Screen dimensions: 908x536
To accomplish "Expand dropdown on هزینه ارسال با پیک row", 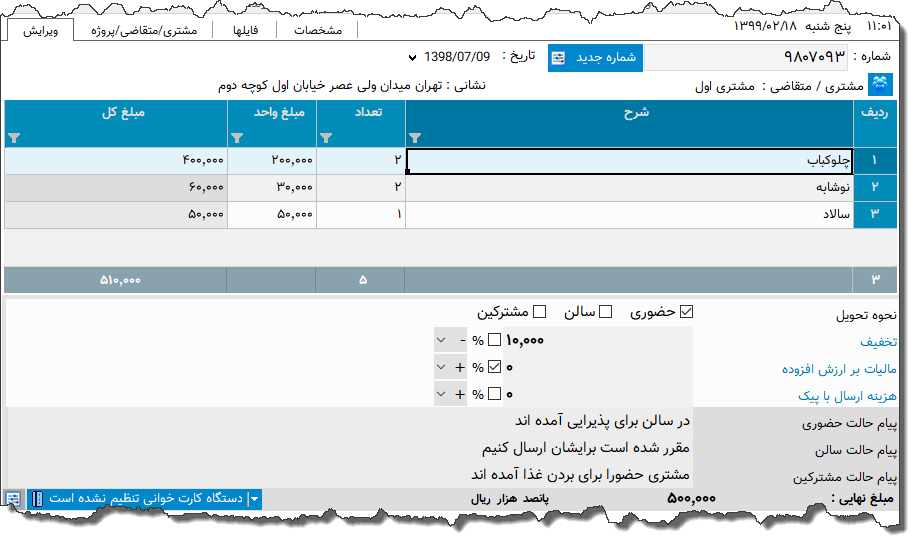I will pyautogui.click(x=441, y=394).
